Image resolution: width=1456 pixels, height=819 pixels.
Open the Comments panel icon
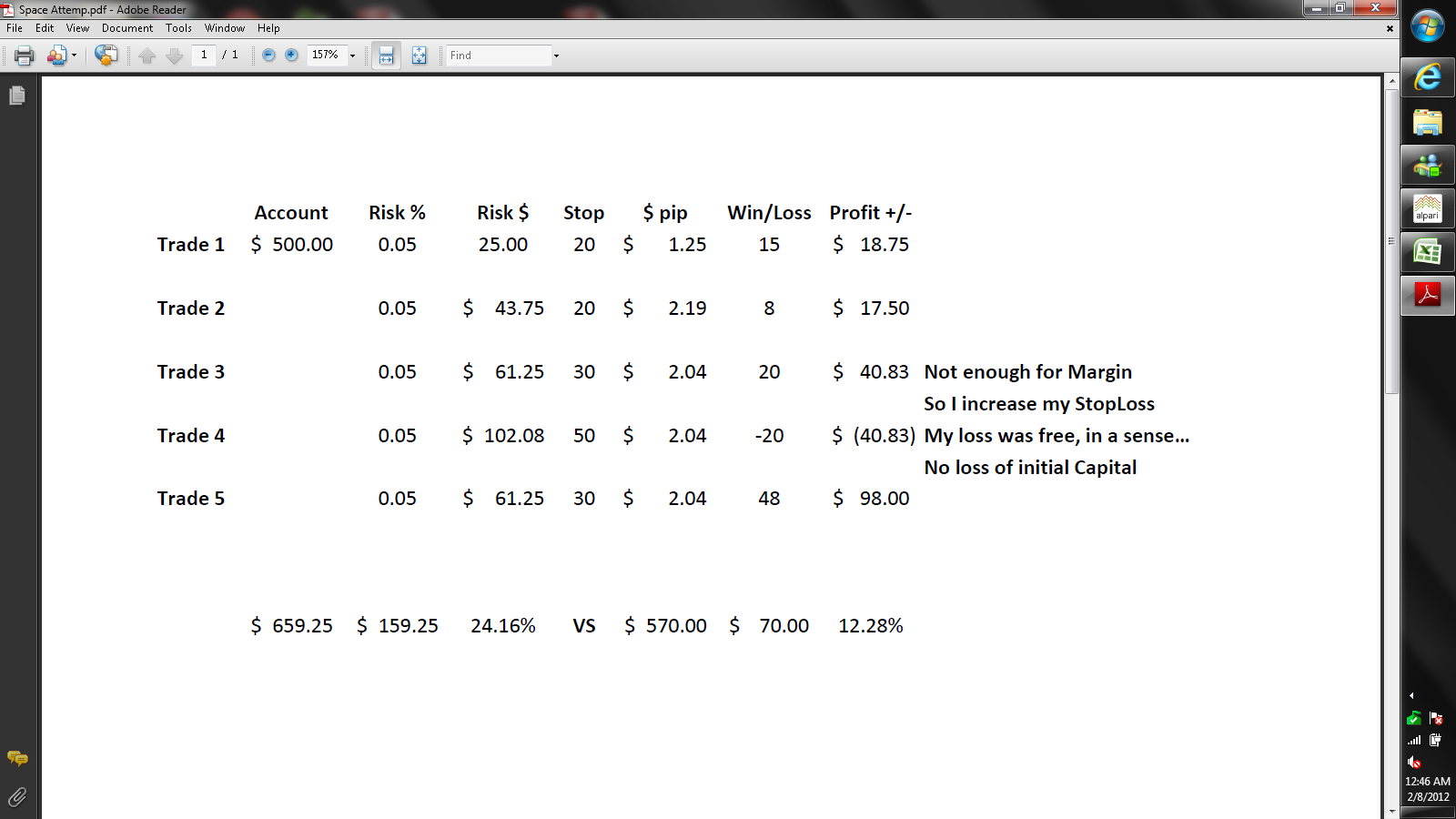coord(17,758)
